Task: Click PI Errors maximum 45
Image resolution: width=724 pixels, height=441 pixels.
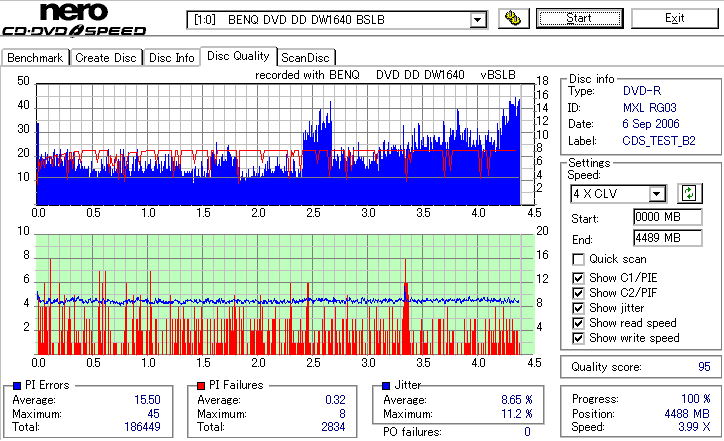Action: (x=153, y=413)
